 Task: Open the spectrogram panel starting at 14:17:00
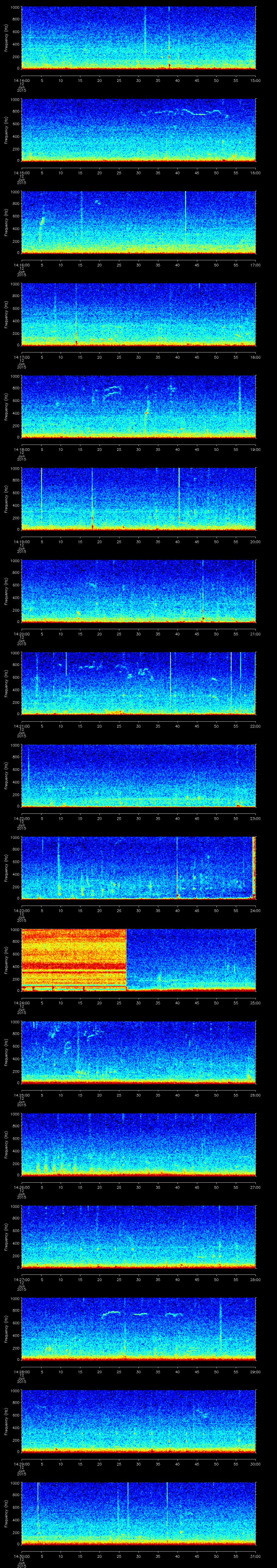[138, 314]
